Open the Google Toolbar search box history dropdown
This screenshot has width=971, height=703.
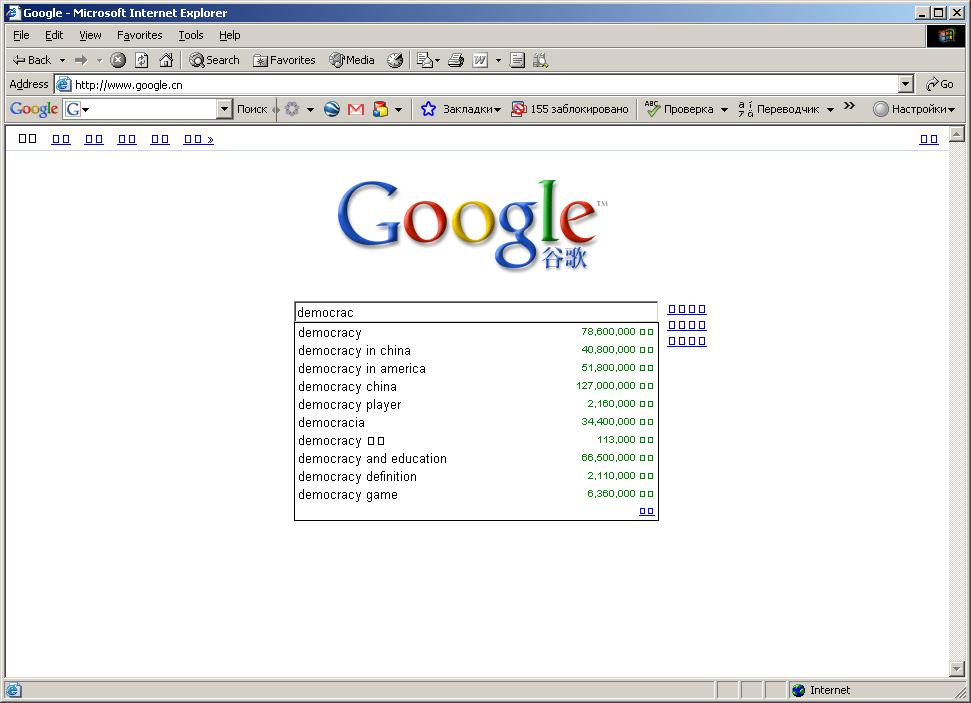224,109
